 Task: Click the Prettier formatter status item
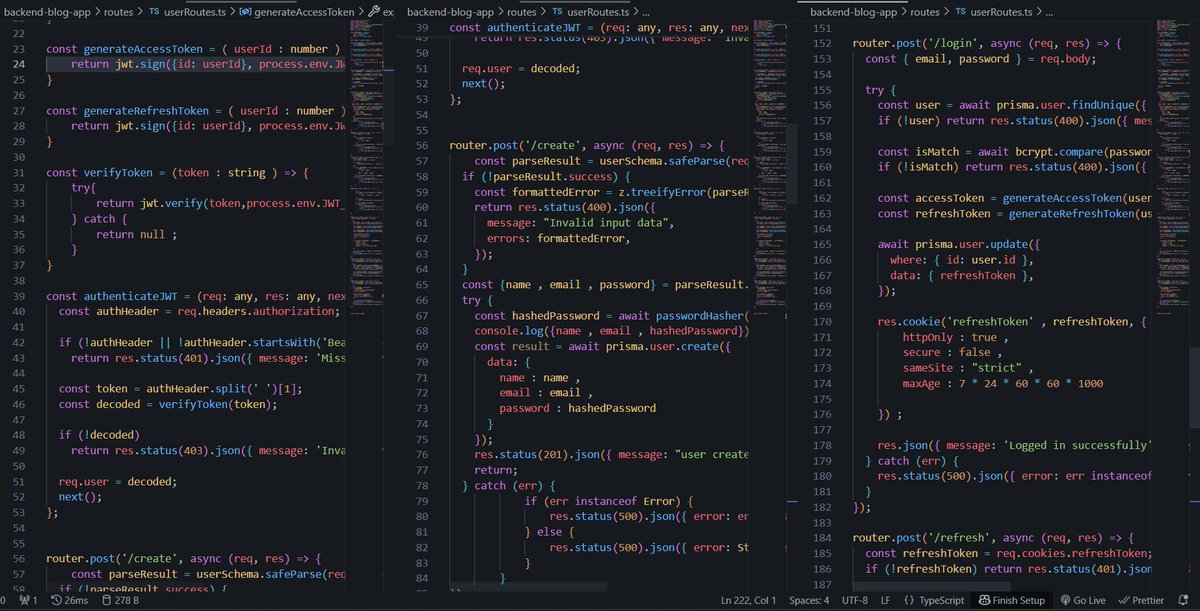1140,600
